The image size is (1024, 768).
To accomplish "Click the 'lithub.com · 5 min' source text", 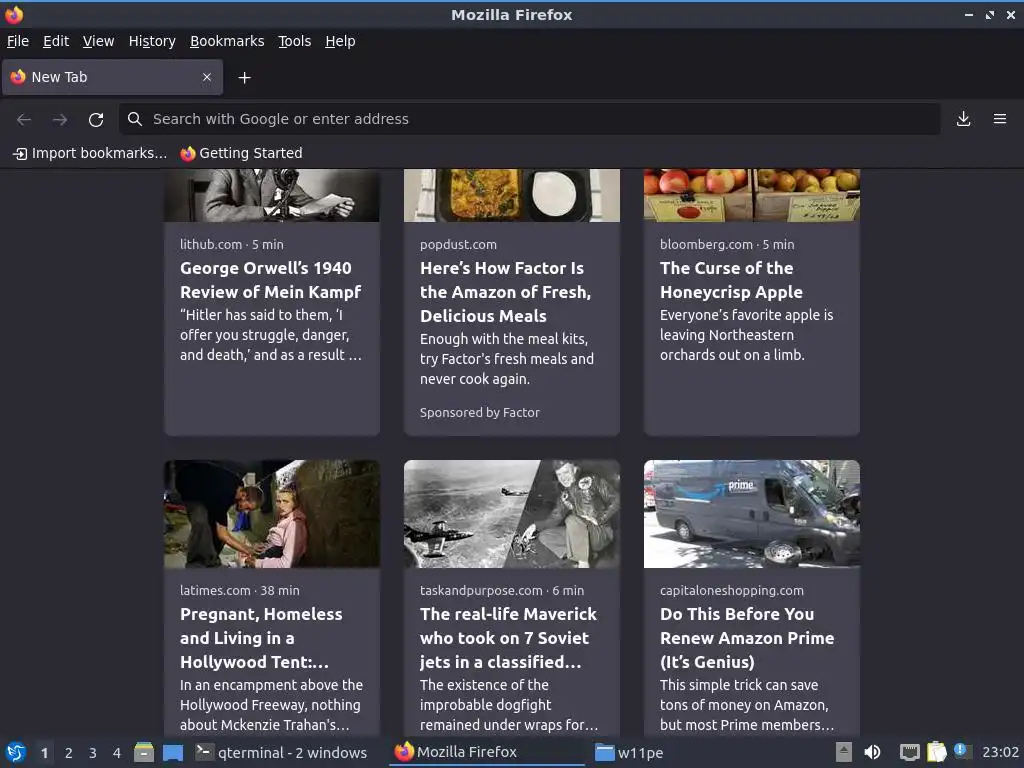I will [x=232, y=244].
